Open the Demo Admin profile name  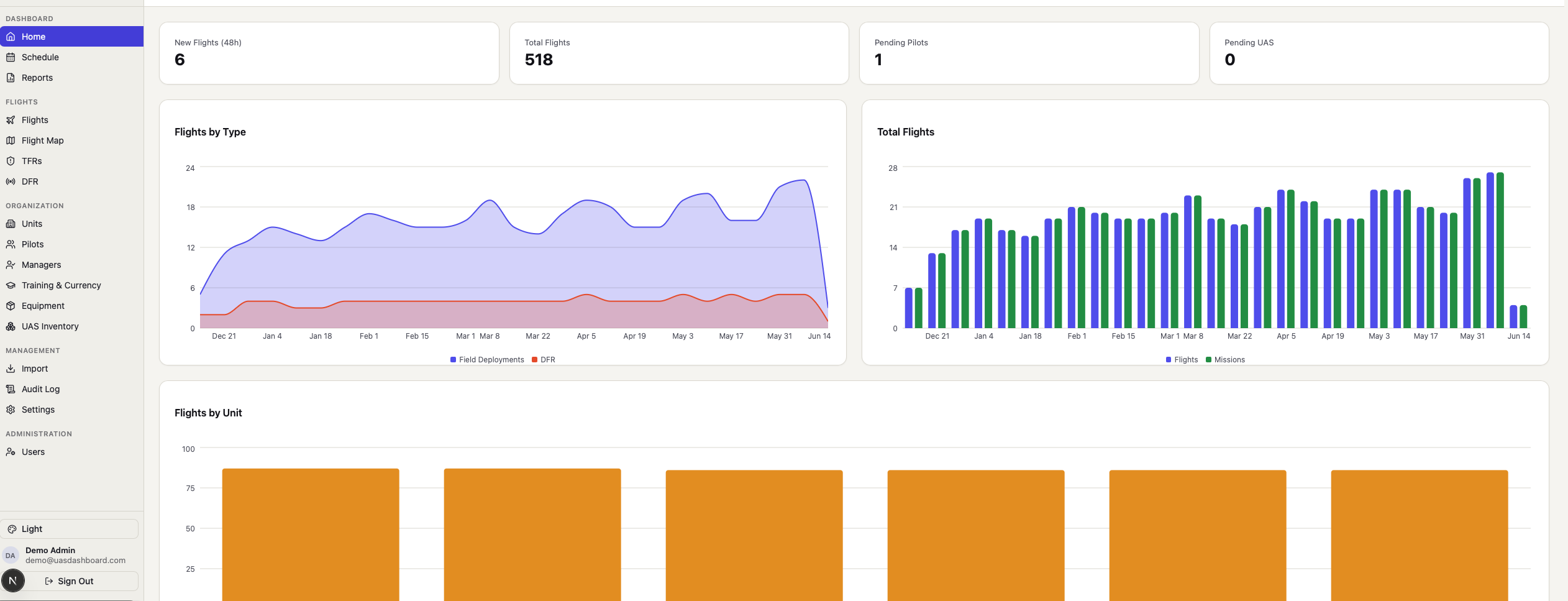coord(50,550)
